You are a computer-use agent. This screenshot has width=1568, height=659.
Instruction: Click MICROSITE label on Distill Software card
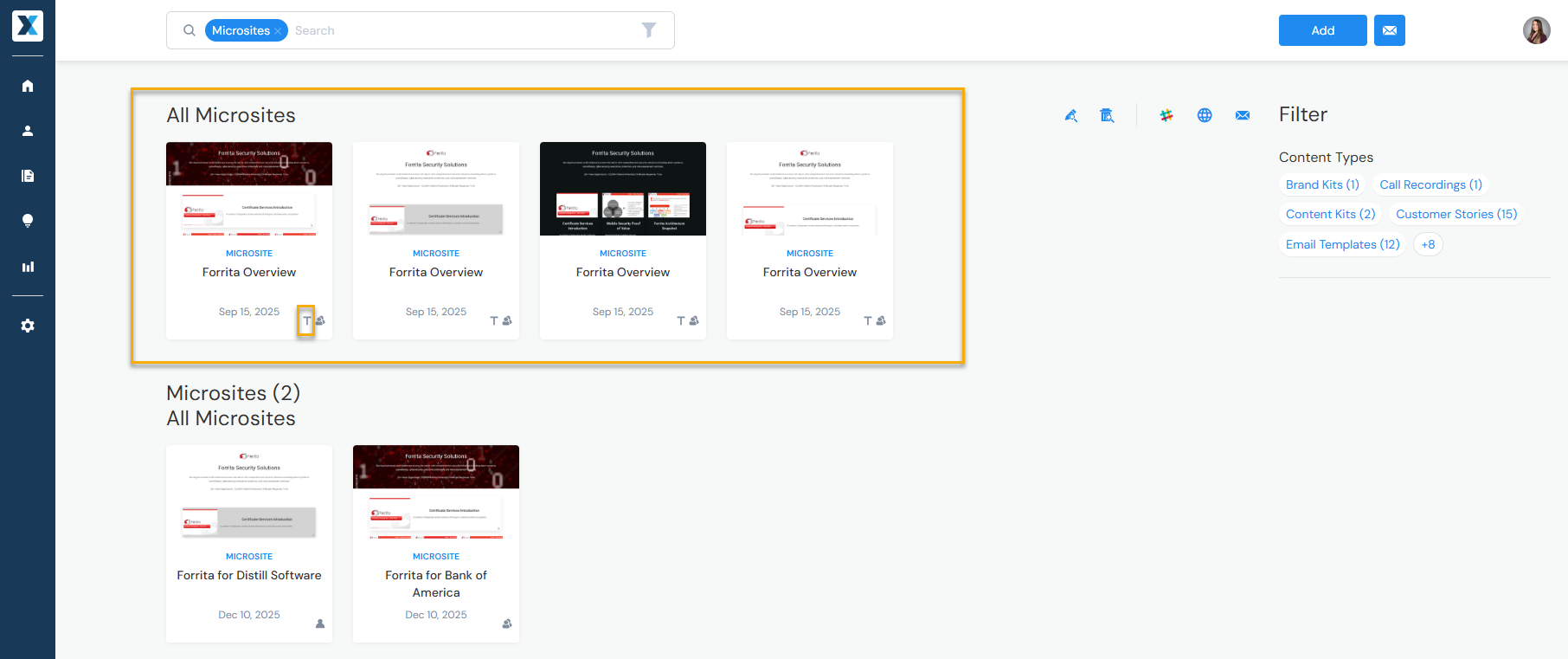[249, 556]
